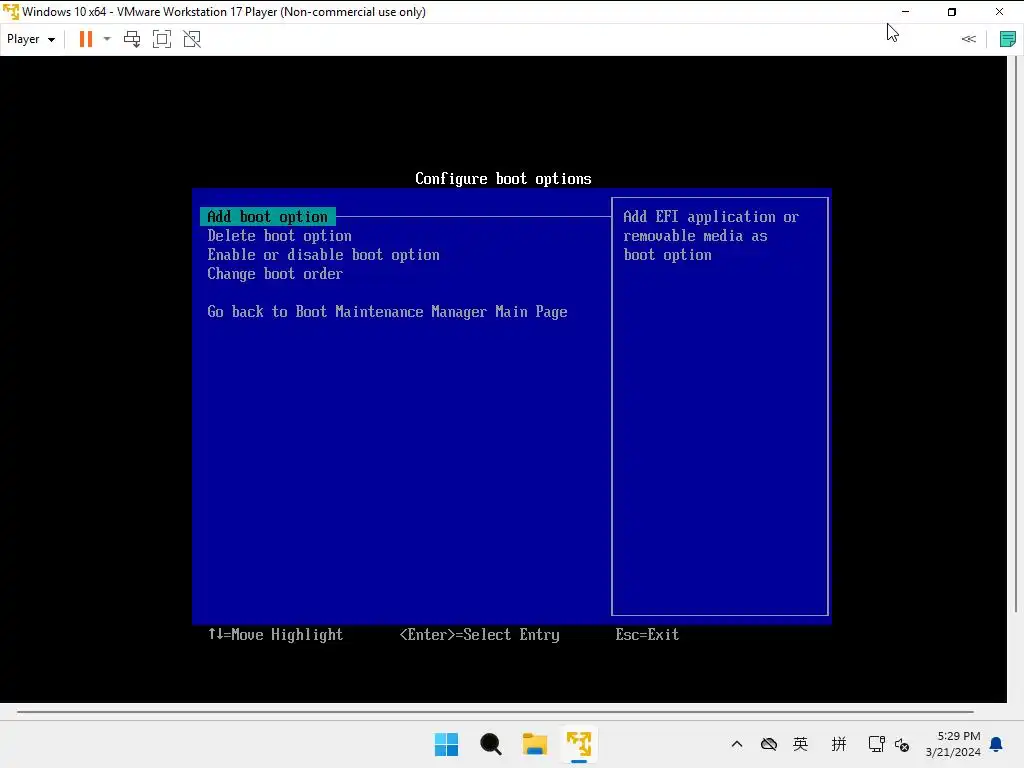The height and width of the screenshot is (768, 1024).
Task: Show hidden system tray icons
Action: [737, 744]
